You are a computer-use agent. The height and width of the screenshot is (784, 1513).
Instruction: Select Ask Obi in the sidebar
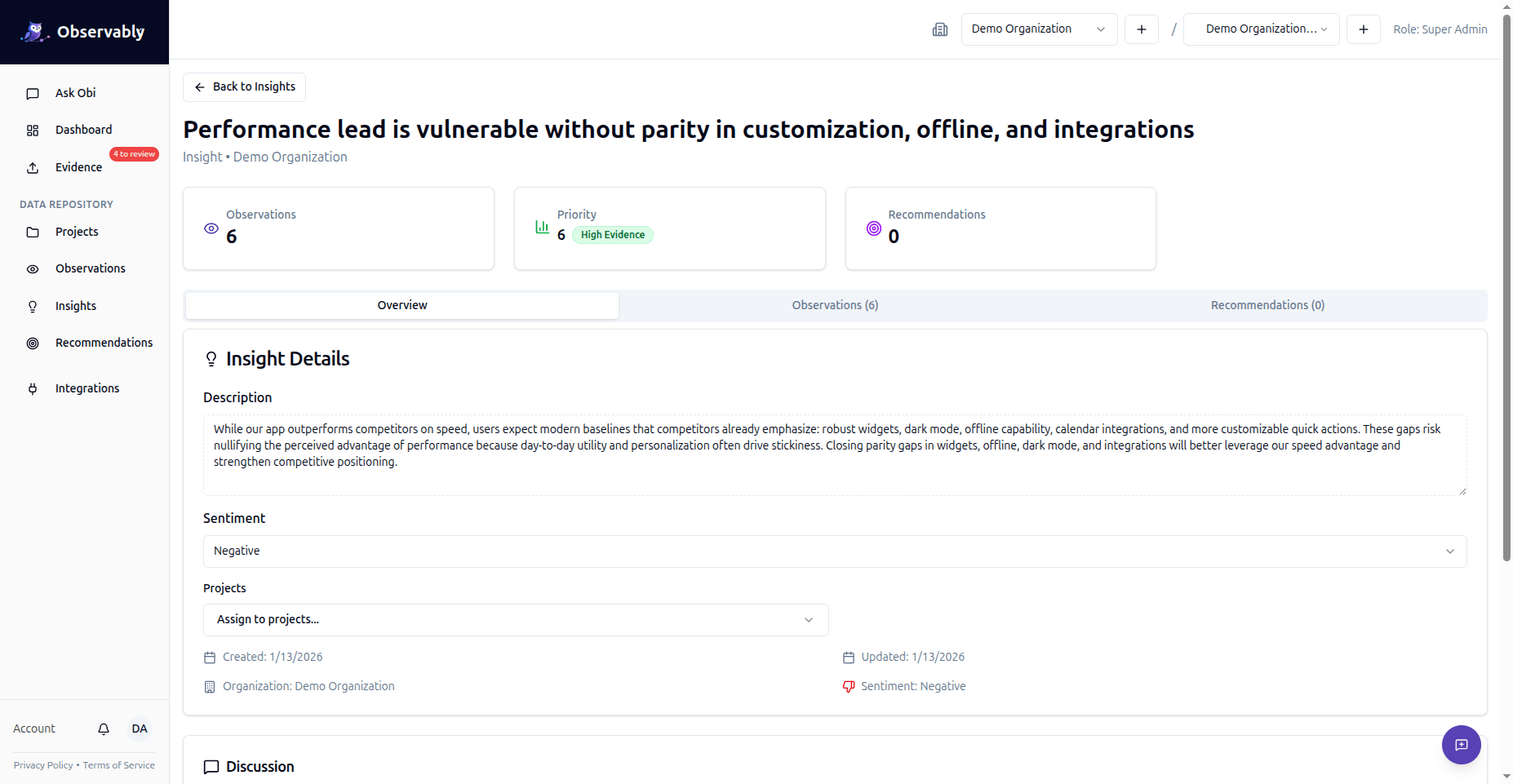point(74,92)
